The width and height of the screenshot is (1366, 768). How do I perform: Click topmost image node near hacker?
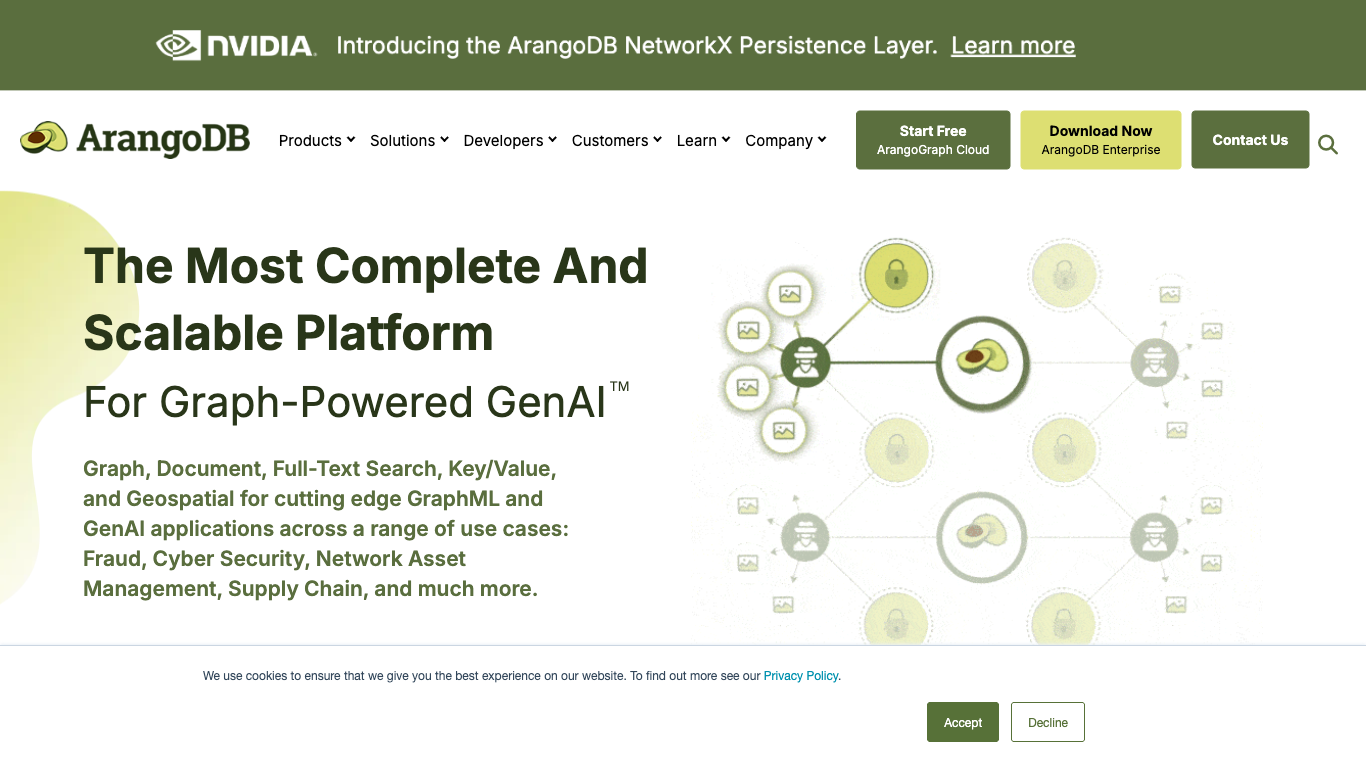(x=790, y=294)
